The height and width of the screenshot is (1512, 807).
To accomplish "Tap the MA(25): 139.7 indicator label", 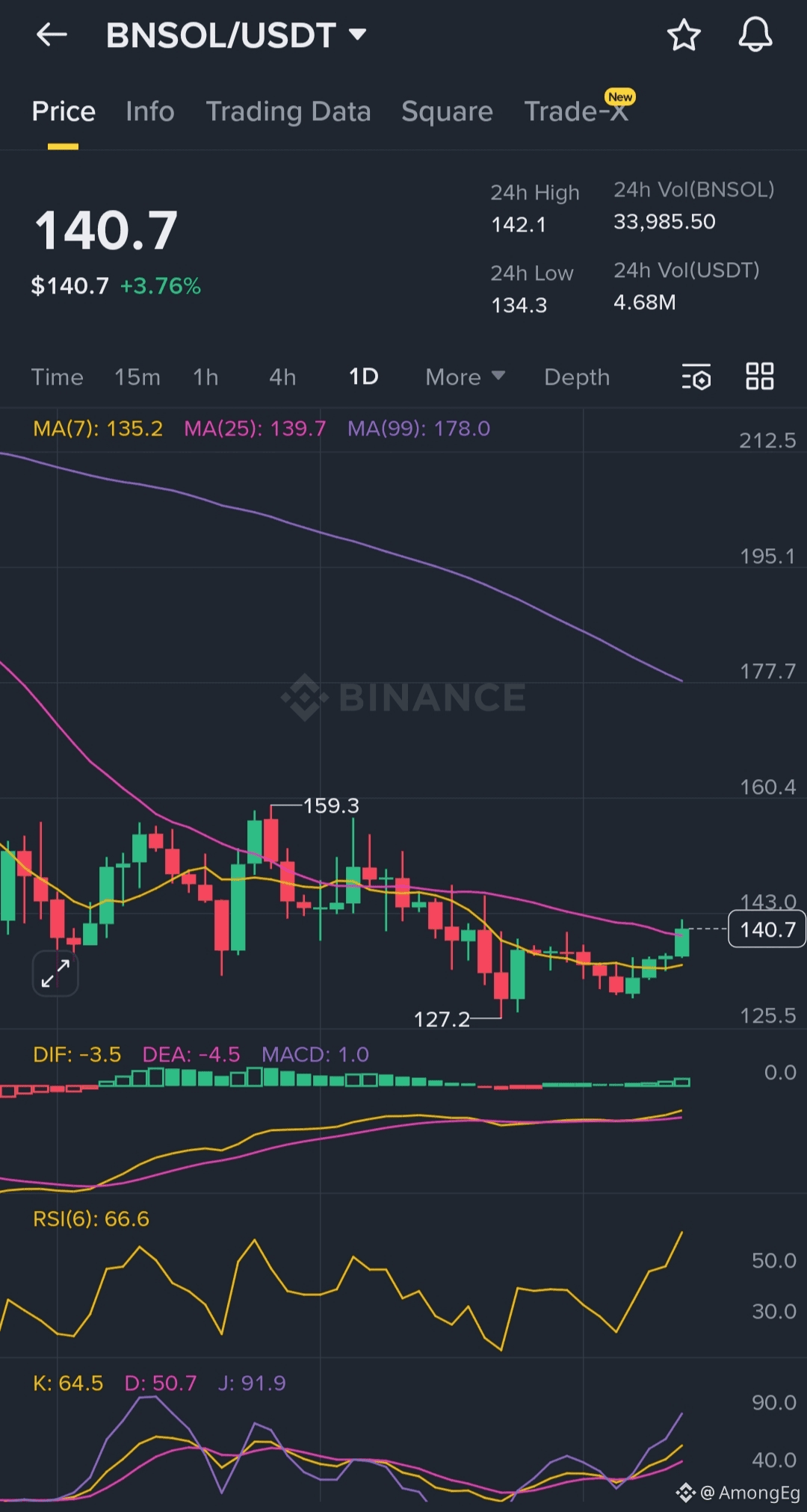I will click(255, 428).
